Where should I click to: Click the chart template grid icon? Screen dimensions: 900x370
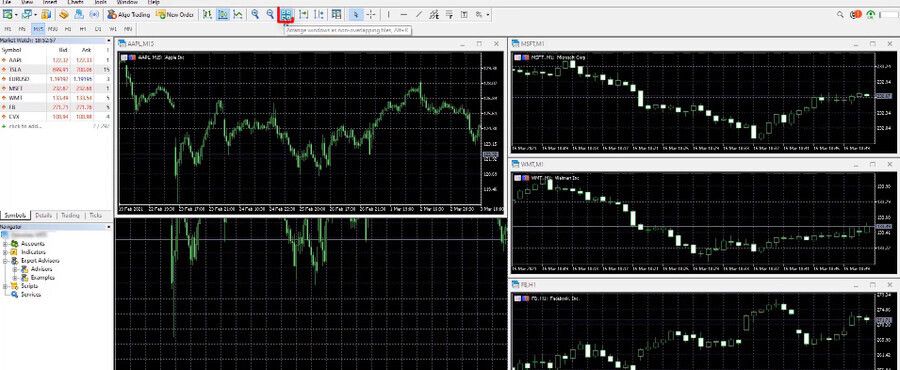[x=336, y=14]
